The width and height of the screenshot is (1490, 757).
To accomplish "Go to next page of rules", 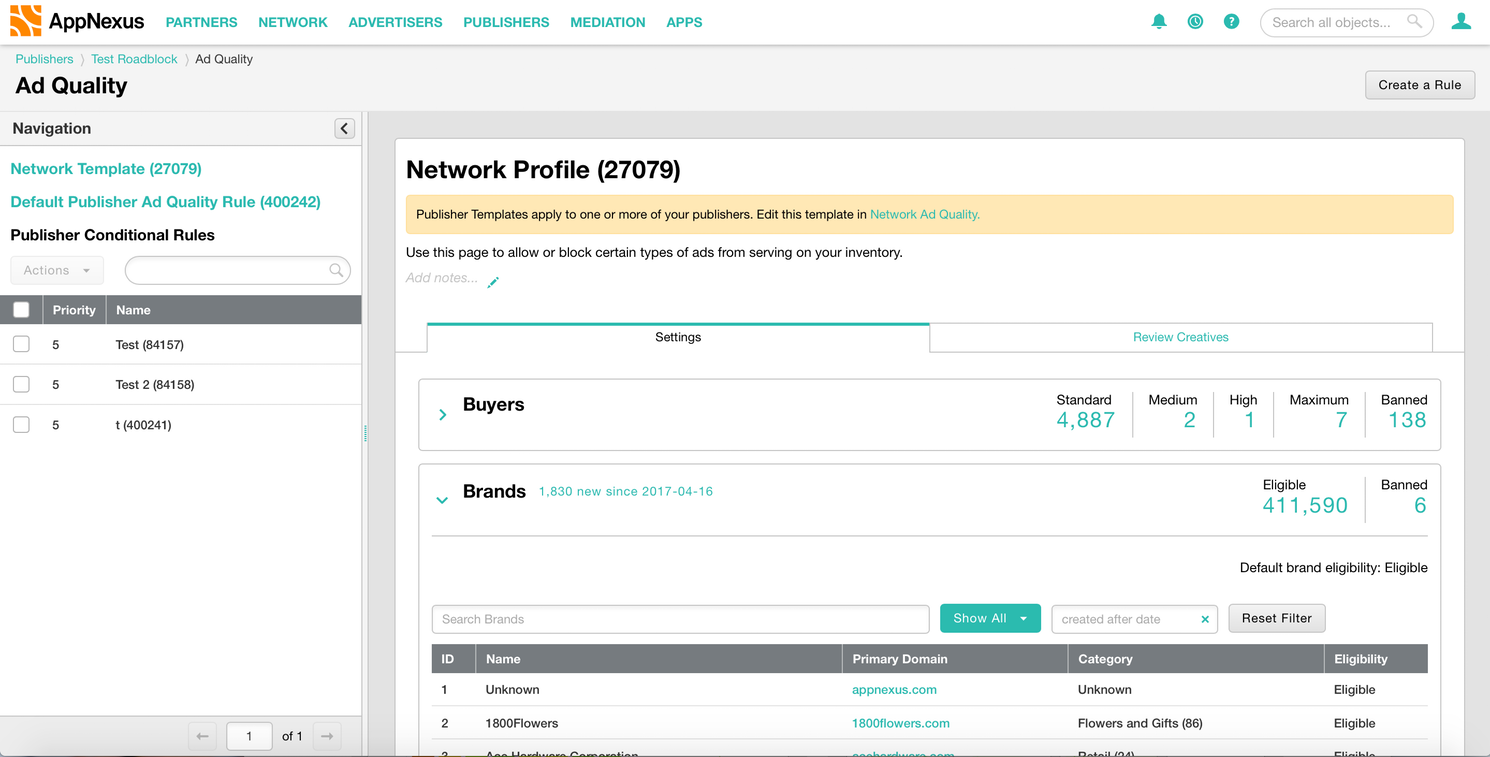I will click(x=327, y=736).
